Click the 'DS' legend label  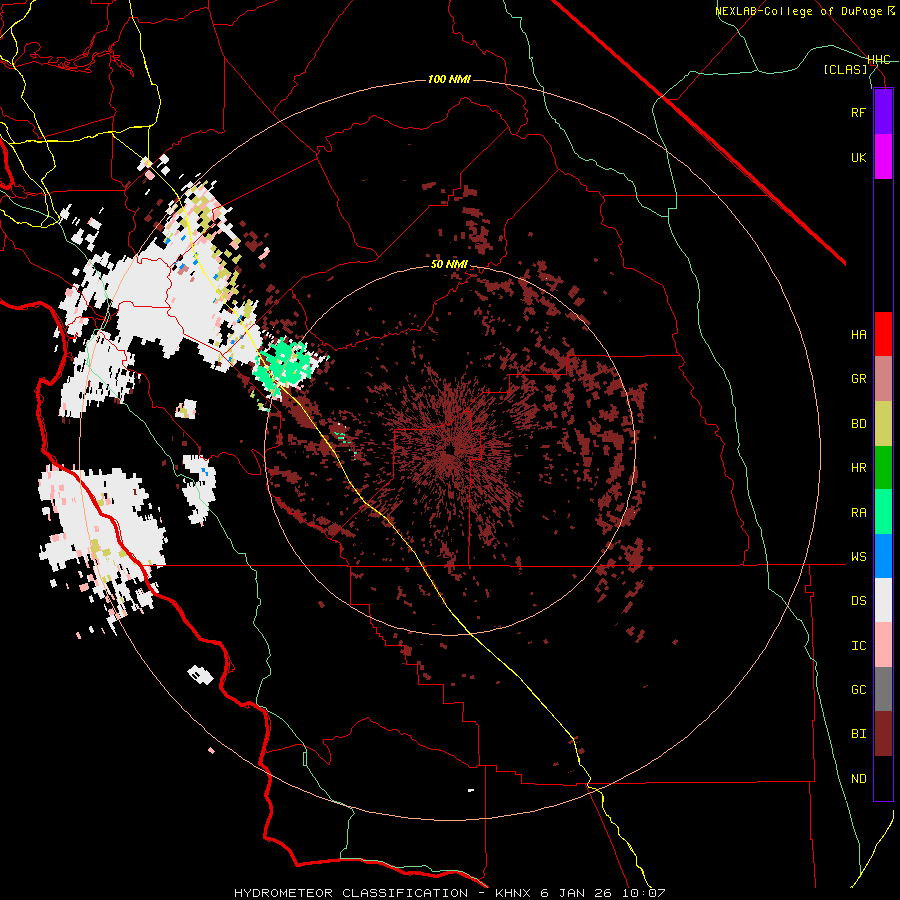pos(858,601)
